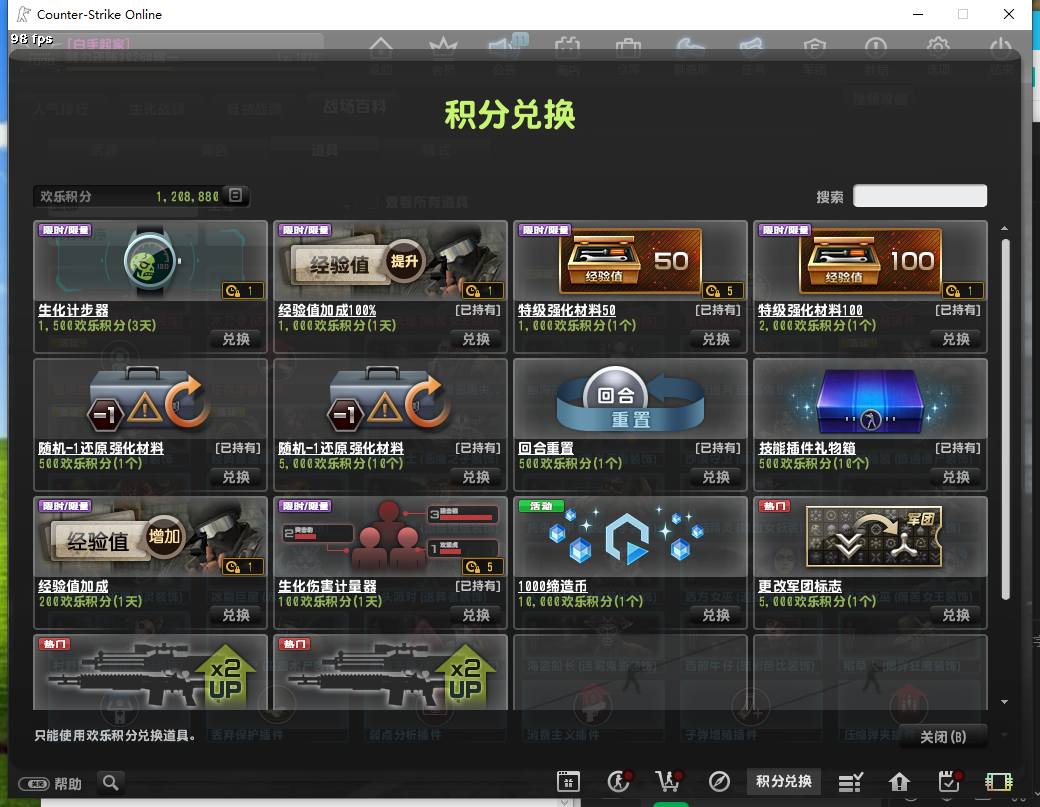Screen dimensions: 1040x807
Task: Open the clipboard checkmark icon
Action: tap(950, 782)
